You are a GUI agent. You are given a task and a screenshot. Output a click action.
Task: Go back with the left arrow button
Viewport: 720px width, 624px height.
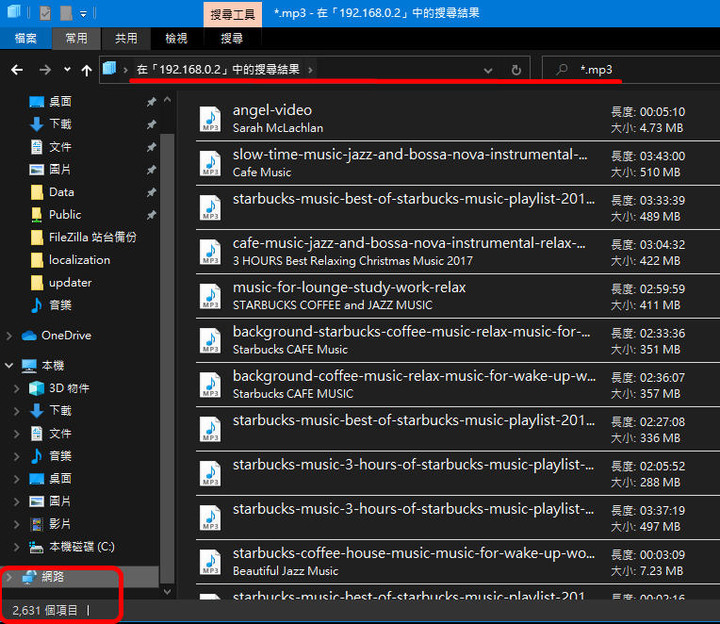pyautogui.click(x=17, y=70)
